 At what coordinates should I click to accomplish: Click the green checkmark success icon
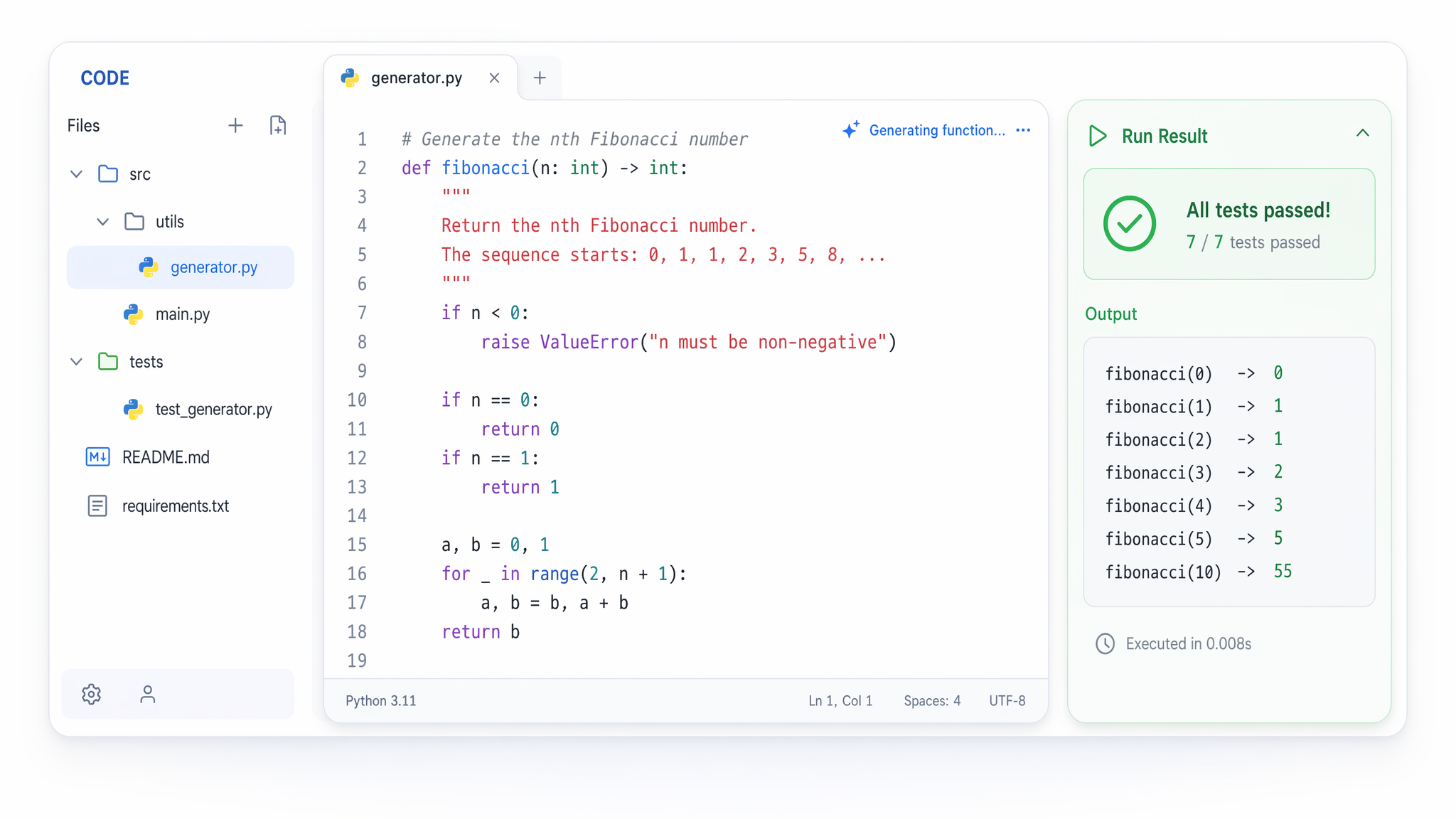[1130, 224]
